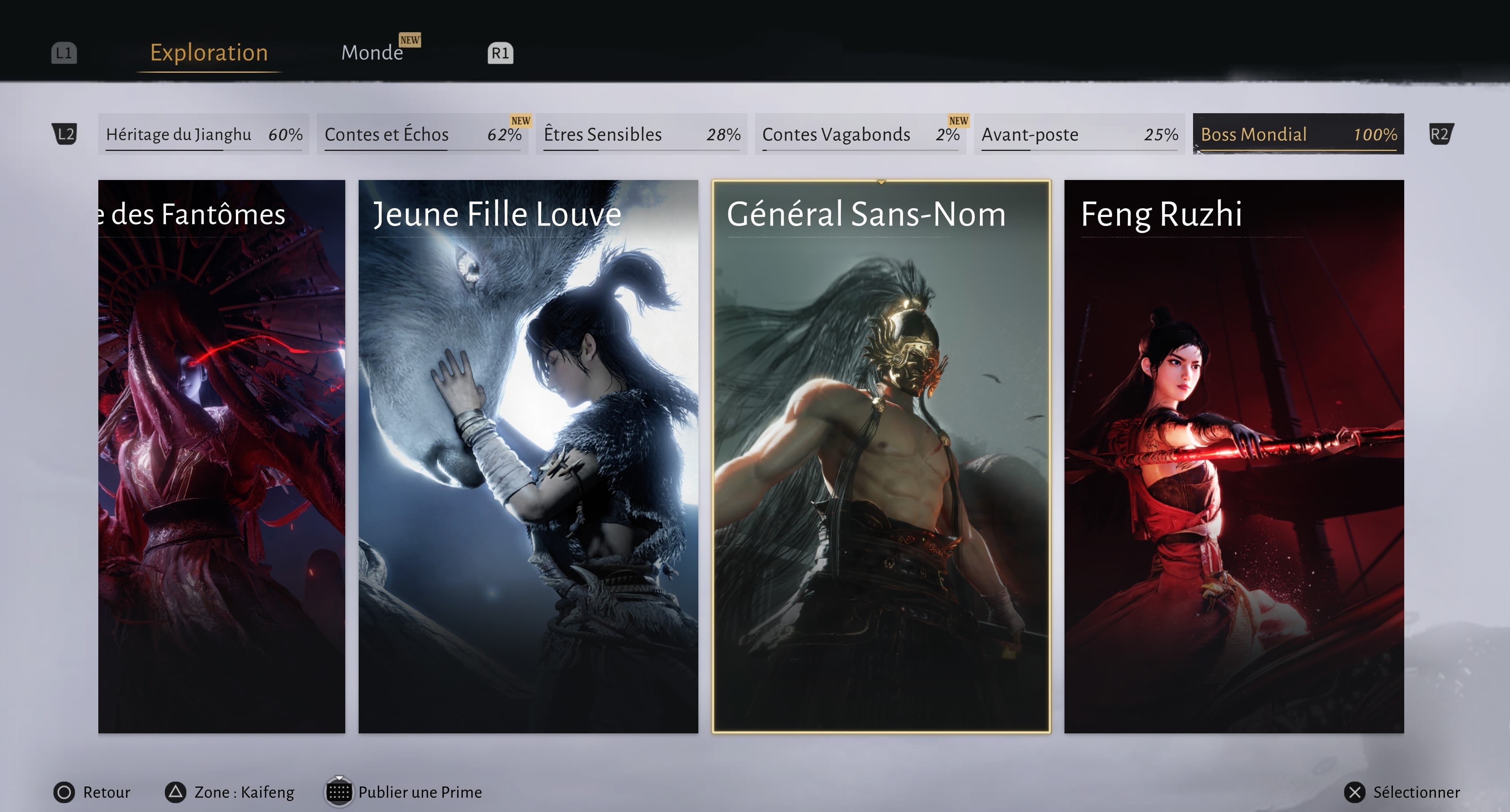Click the circle button icon beside Retour
This screenshot has width=1510, height=812.
coord(64,792)
